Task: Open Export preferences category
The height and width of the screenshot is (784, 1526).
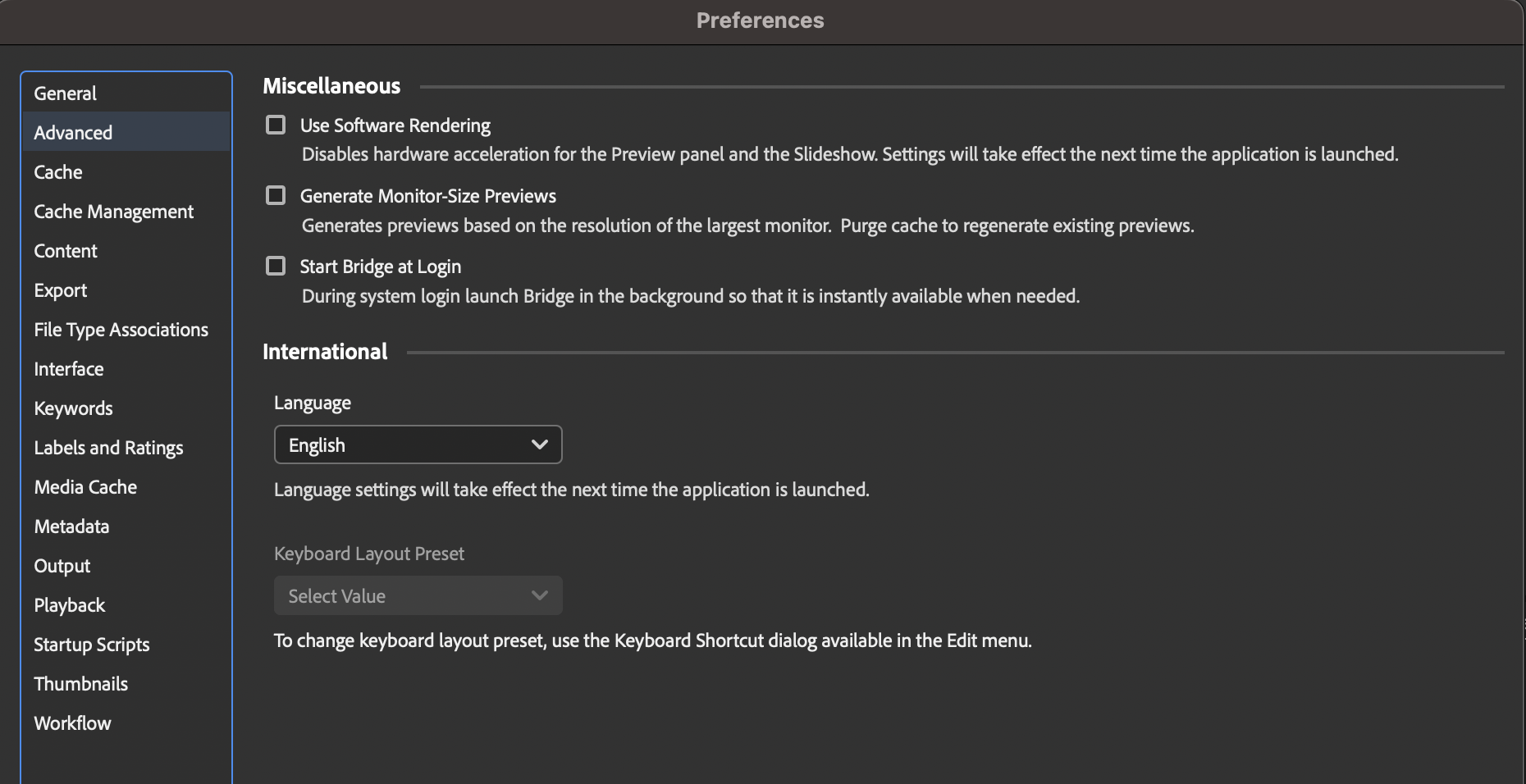Action: pyautogui.click(x=61, y=290)
